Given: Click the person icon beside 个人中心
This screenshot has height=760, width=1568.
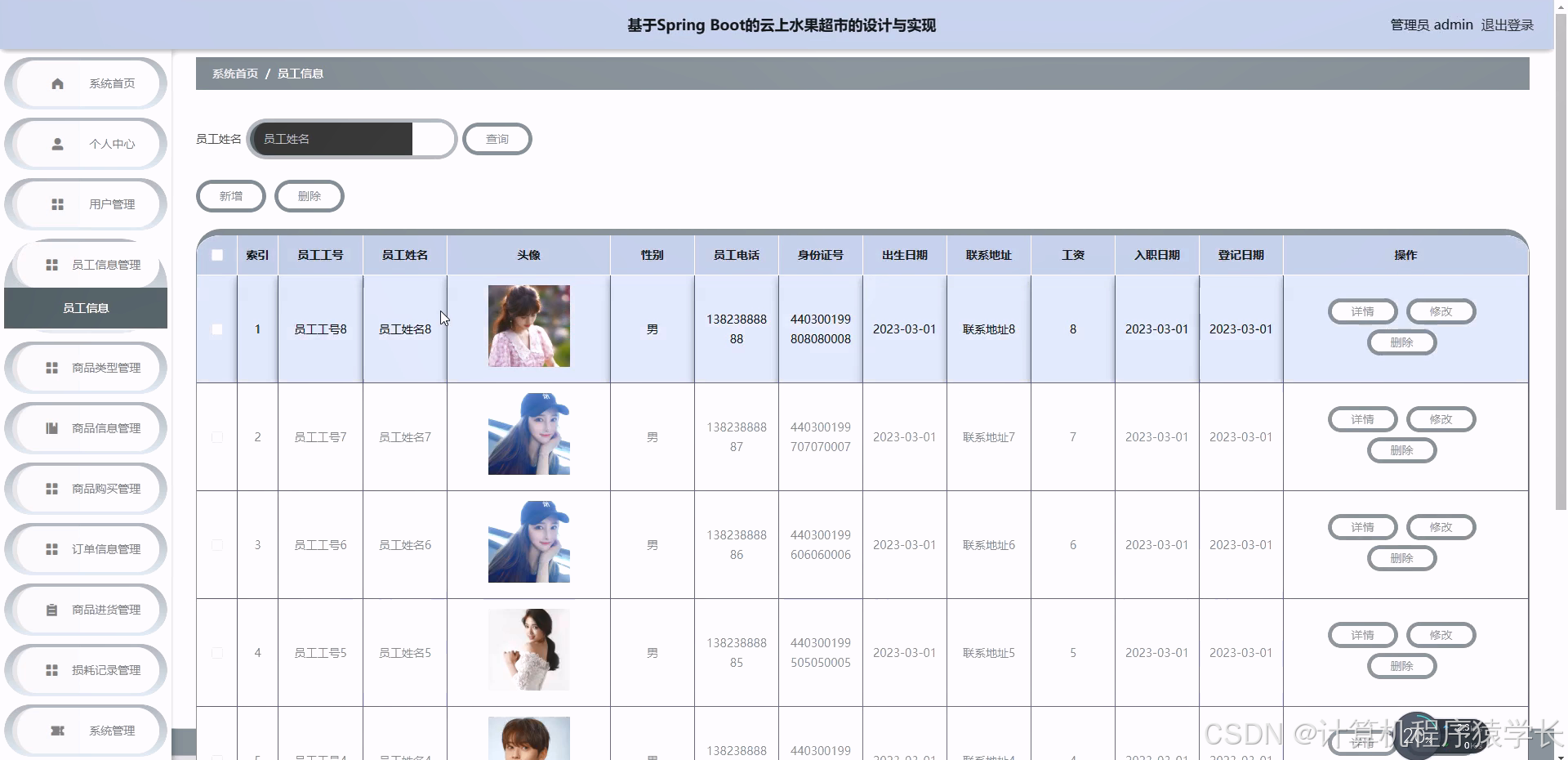Looking at the screenshot, I should click(x=57, y=144).
